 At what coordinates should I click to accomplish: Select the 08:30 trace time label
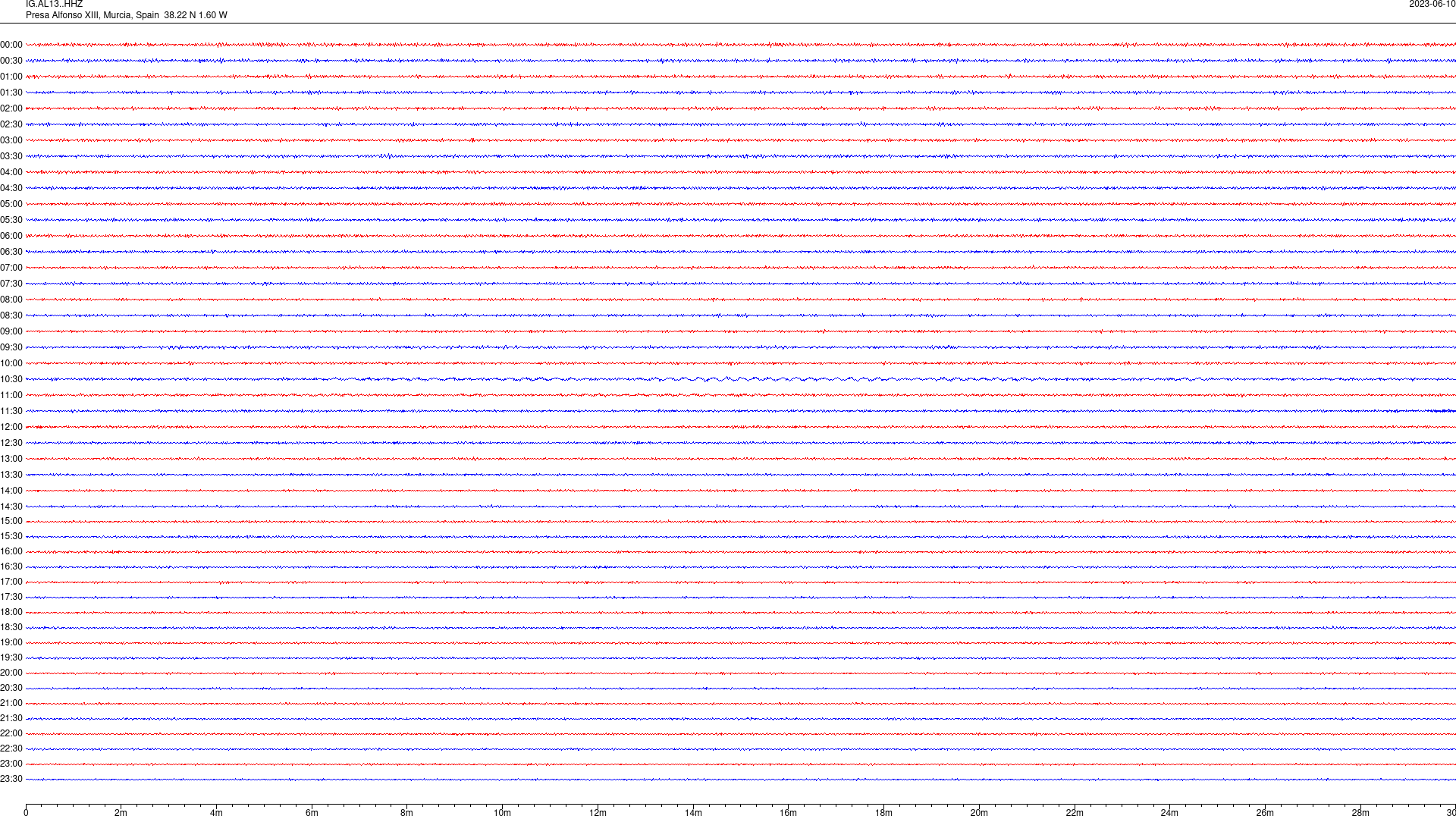pos(11,315)
